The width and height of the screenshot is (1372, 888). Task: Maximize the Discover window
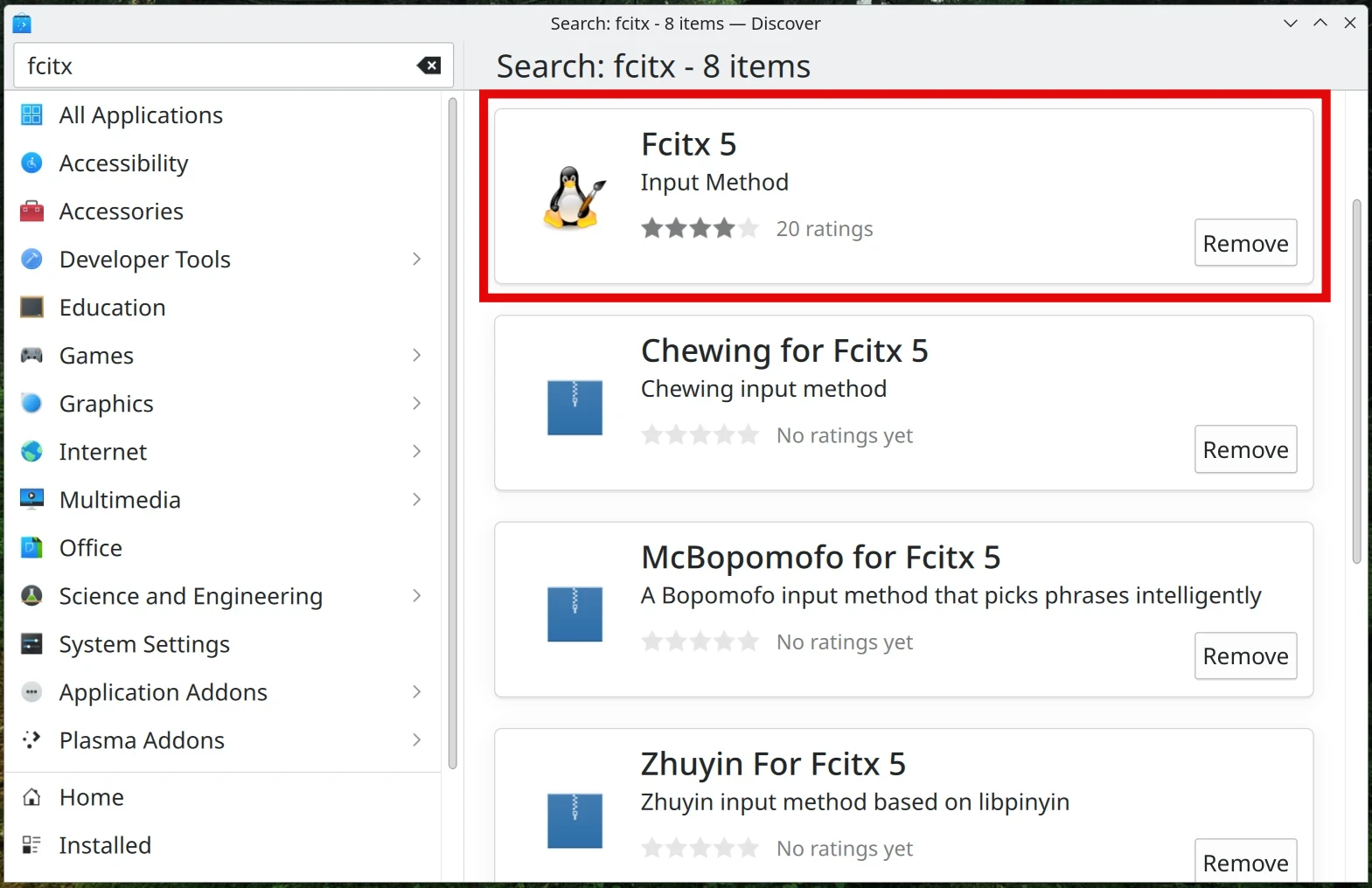click(x=1320, y=23)
